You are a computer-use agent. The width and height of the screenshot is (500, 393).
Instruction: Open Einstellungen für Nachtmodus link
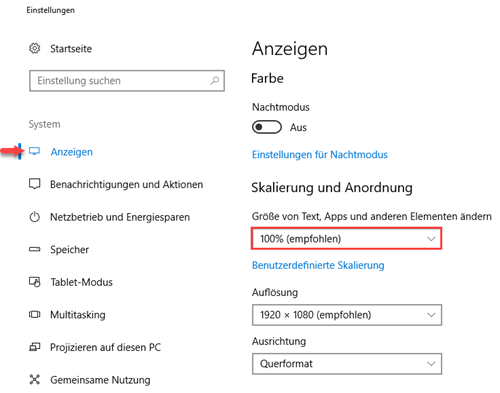(320, 155)
